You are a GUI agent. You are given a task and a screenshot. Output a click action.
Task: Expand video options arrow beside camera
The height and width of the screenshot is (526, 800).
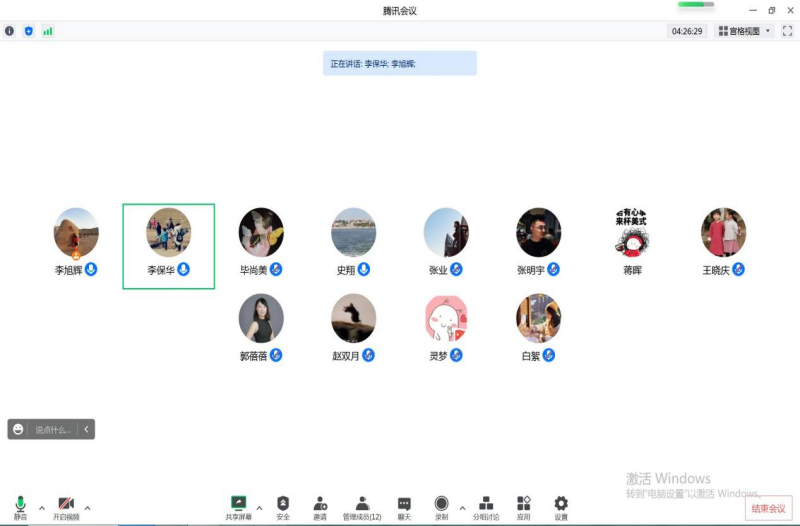coord(88,508)
